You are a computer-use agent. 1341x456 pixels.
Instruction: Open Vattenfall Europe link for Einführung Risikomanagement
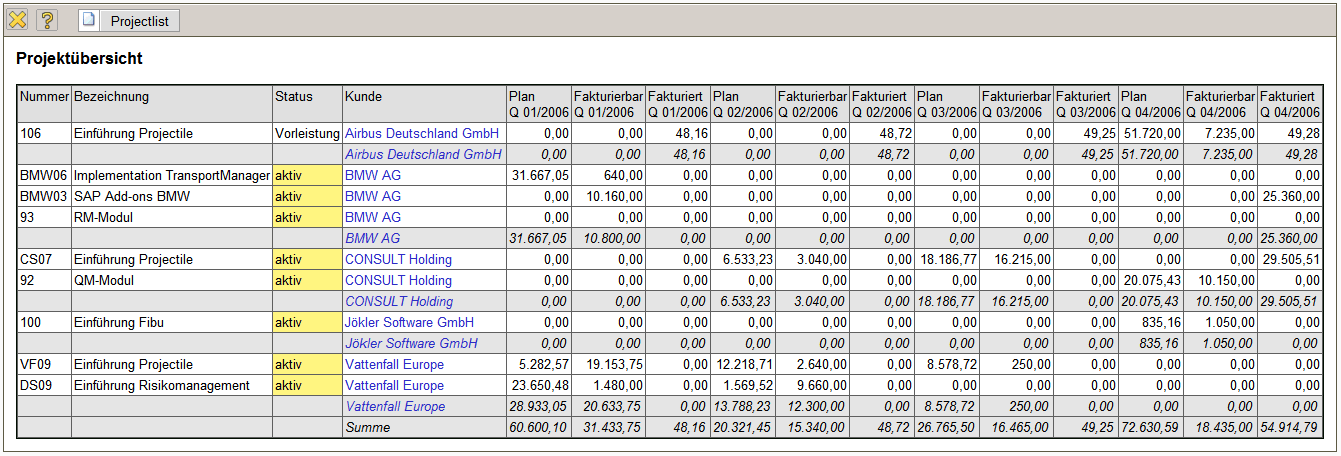pos(394,385)
